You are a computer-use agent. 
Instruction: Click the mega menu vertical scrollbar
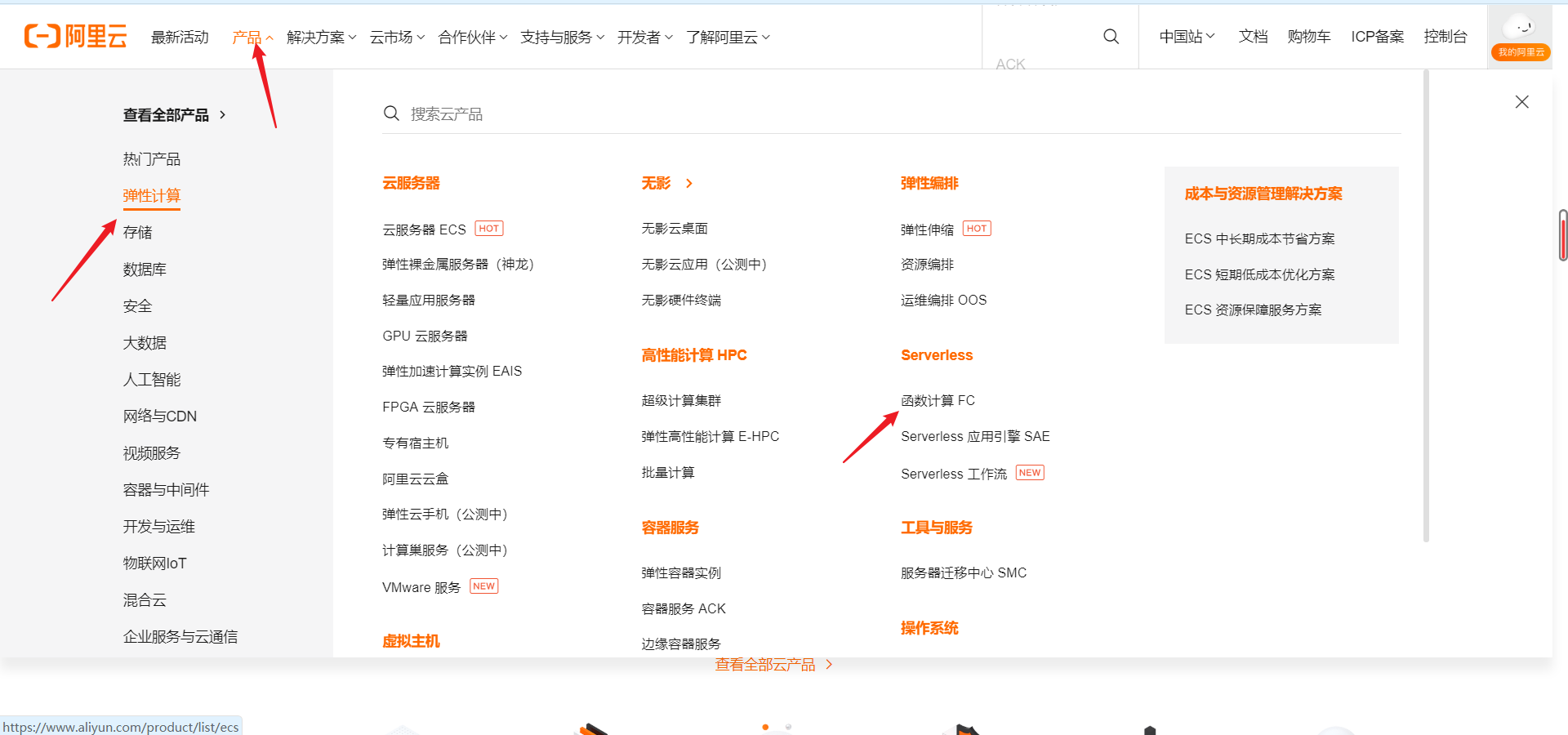1426,306
